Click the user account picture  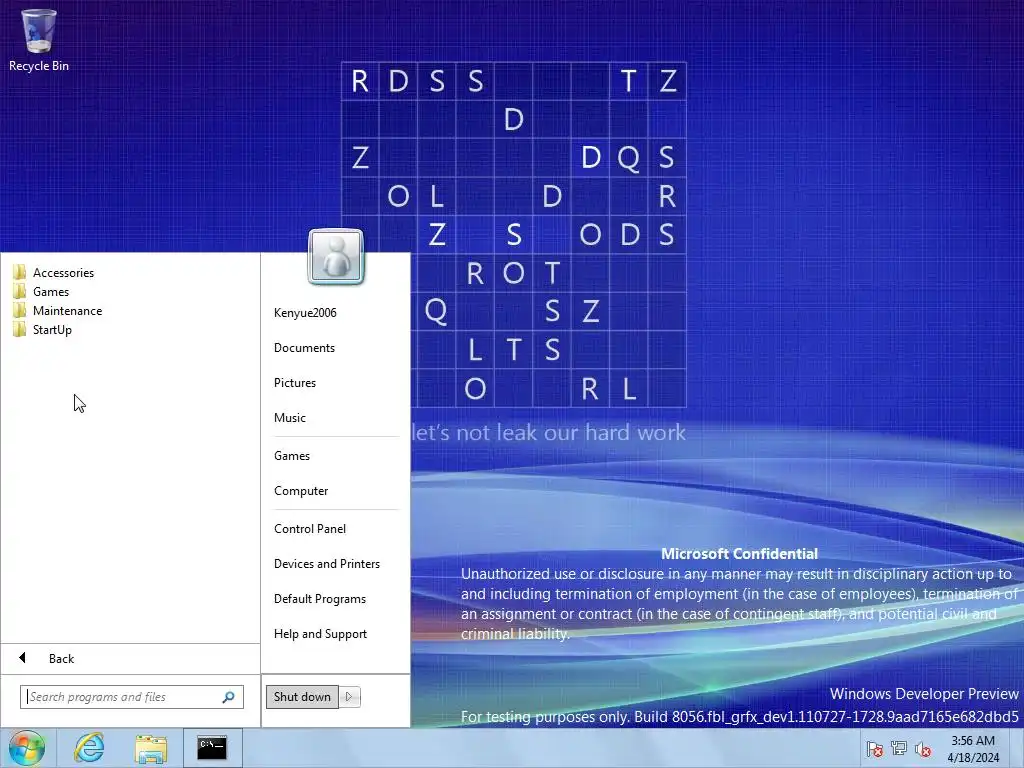(336, 256)
